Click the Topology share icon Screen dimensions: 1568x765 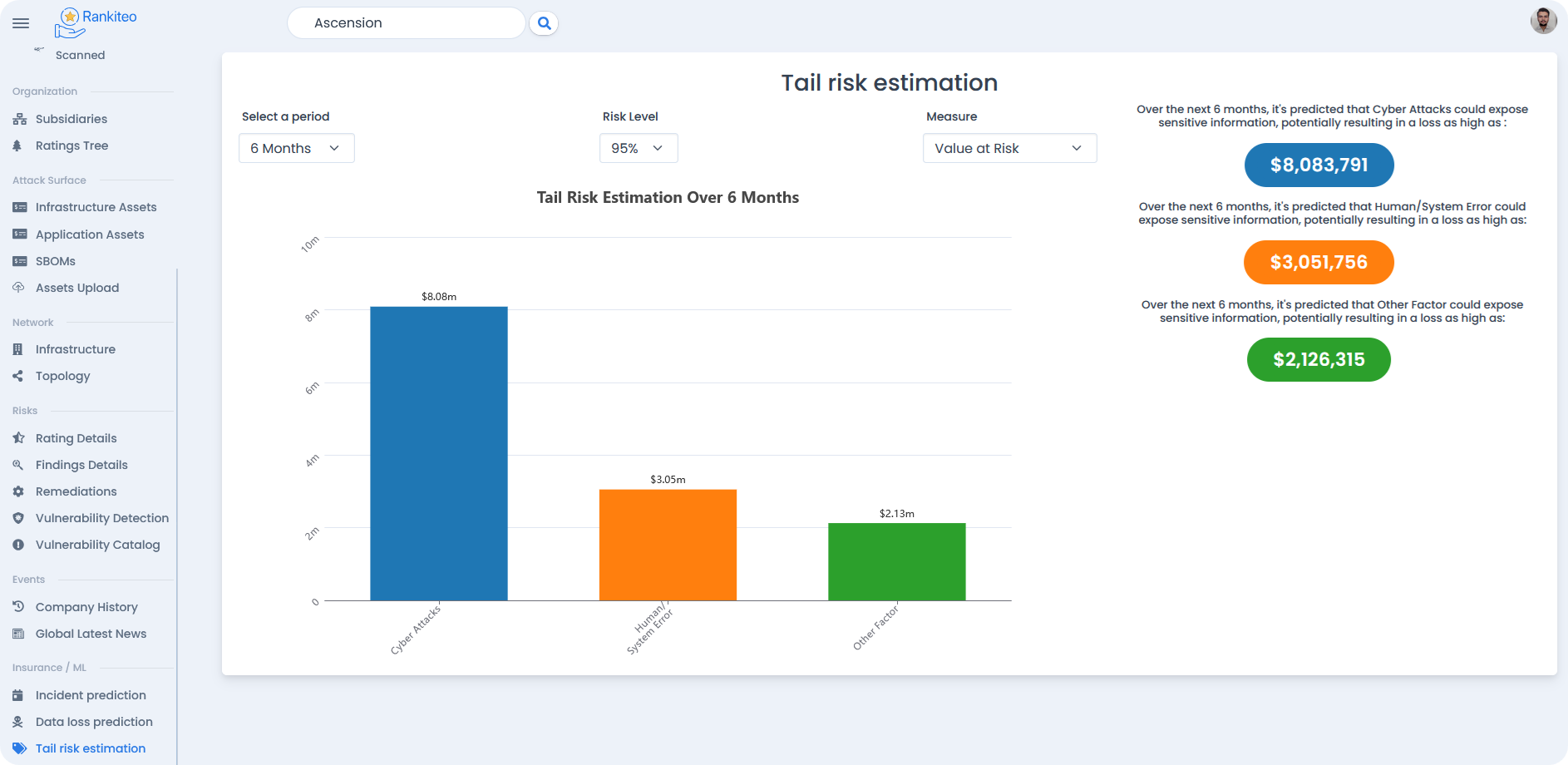click(18, 376)
